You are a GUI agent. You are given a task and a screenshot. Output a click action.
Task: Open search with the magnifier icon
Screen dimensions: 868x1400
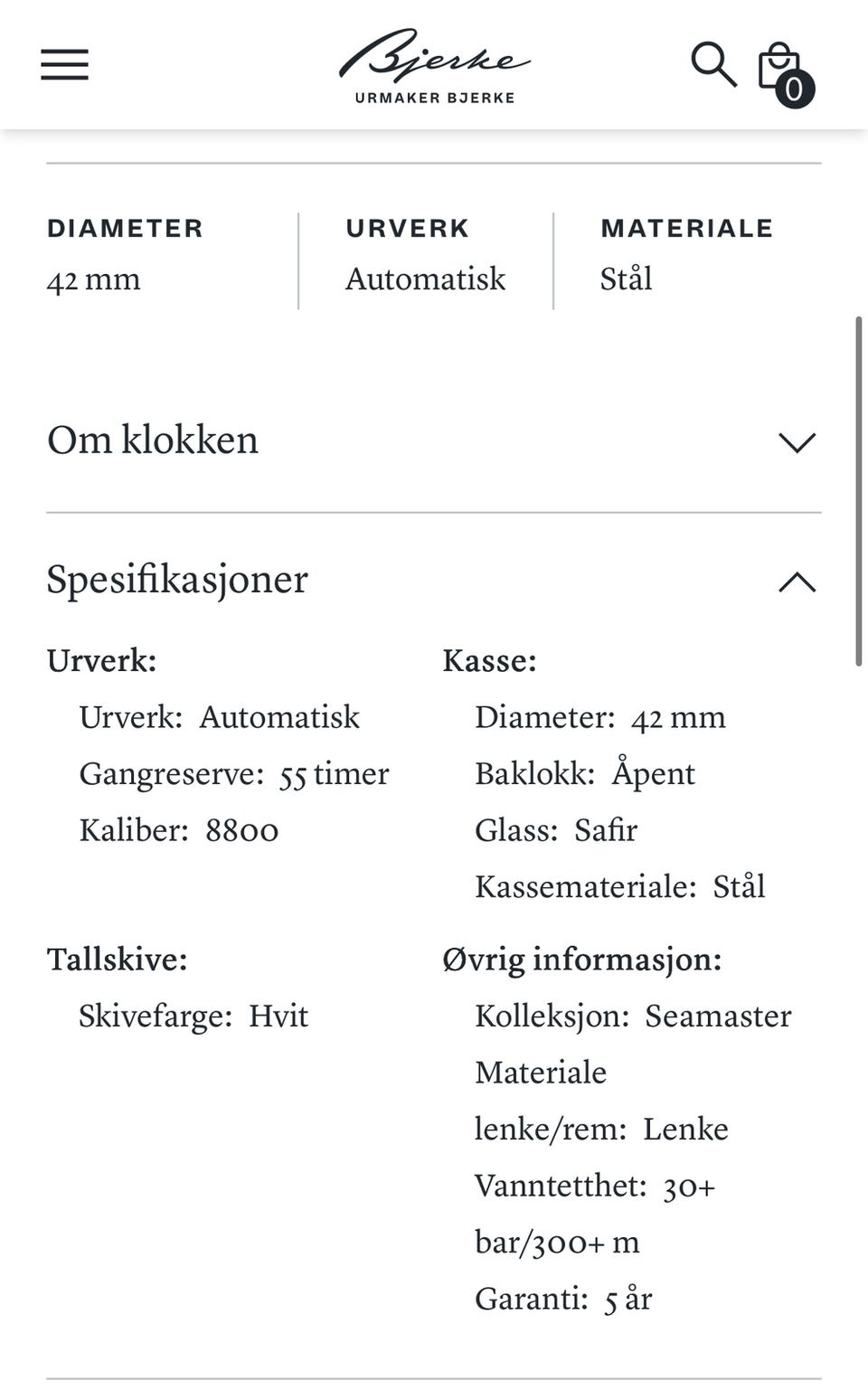click(713, 64)
